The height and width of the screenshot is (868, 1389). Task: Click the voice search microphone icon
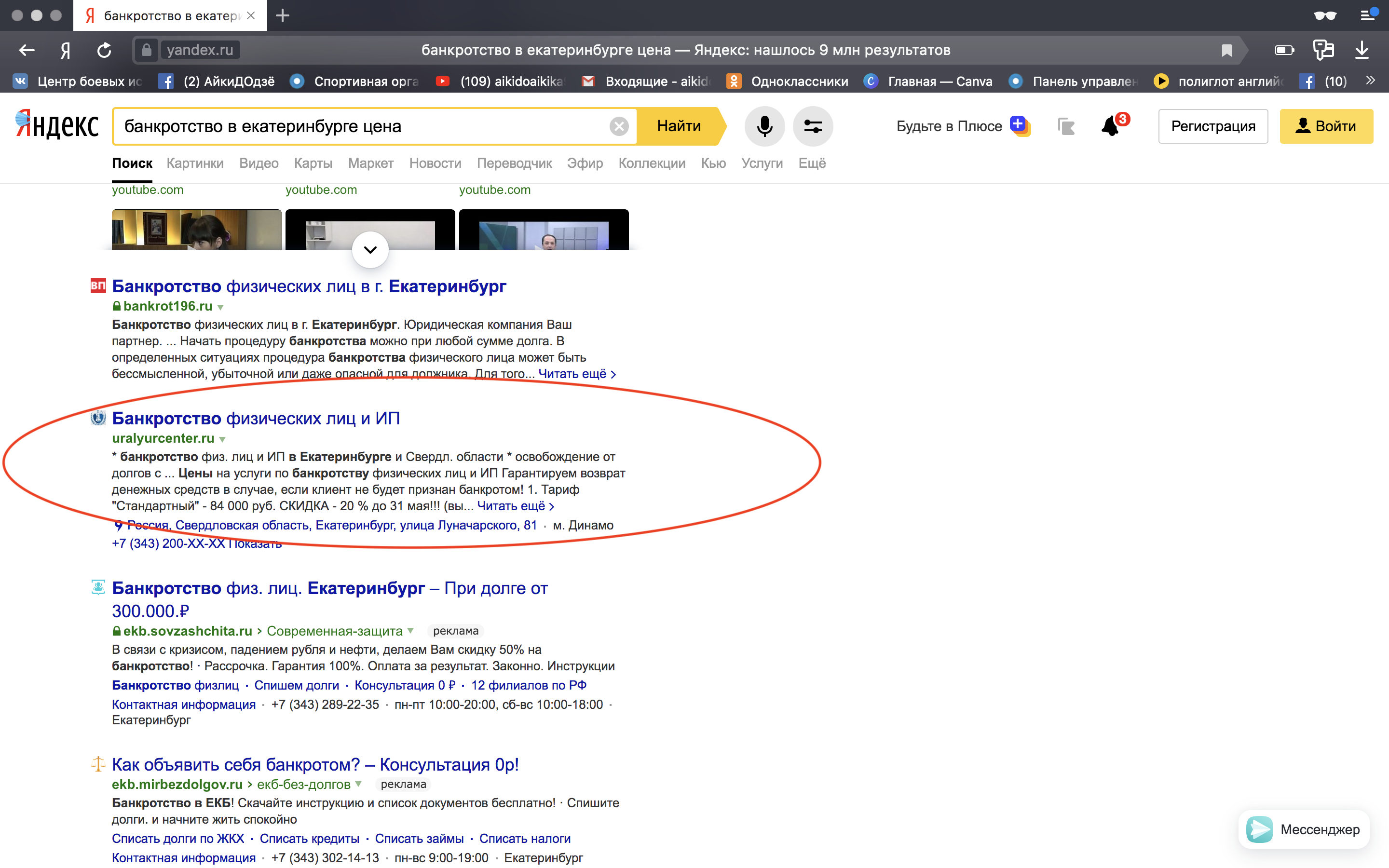click(764, 126)
